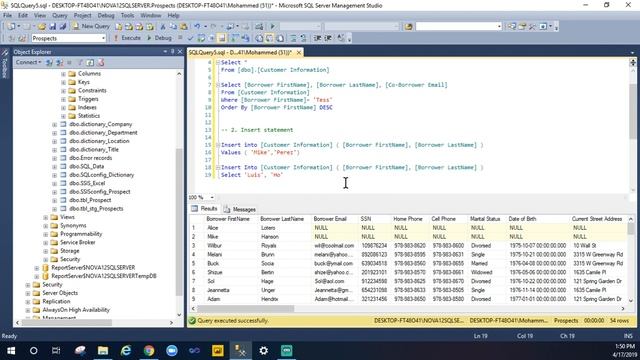The height and width of the screenshot is (360, 640).
Task: Execute the current query
Action: 127,38
